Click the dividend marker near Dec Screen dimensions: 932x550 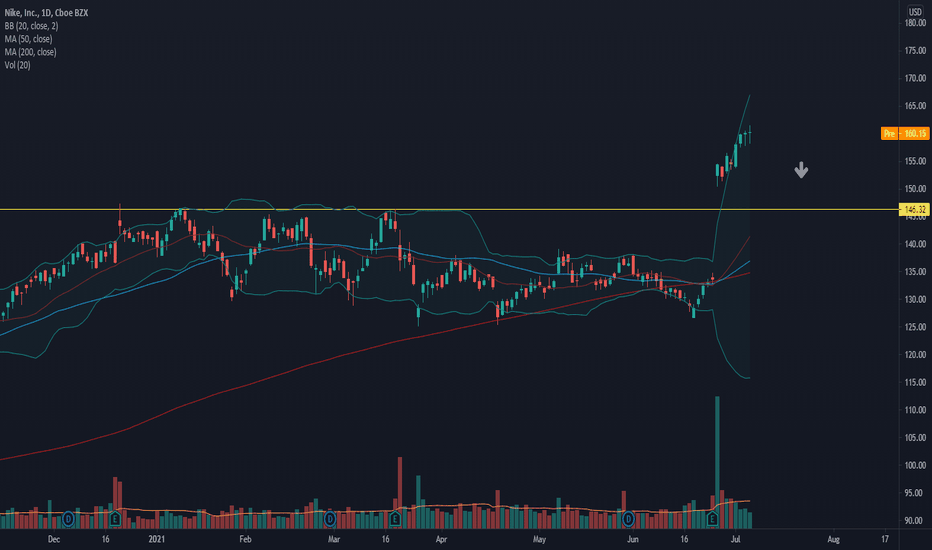68,519
